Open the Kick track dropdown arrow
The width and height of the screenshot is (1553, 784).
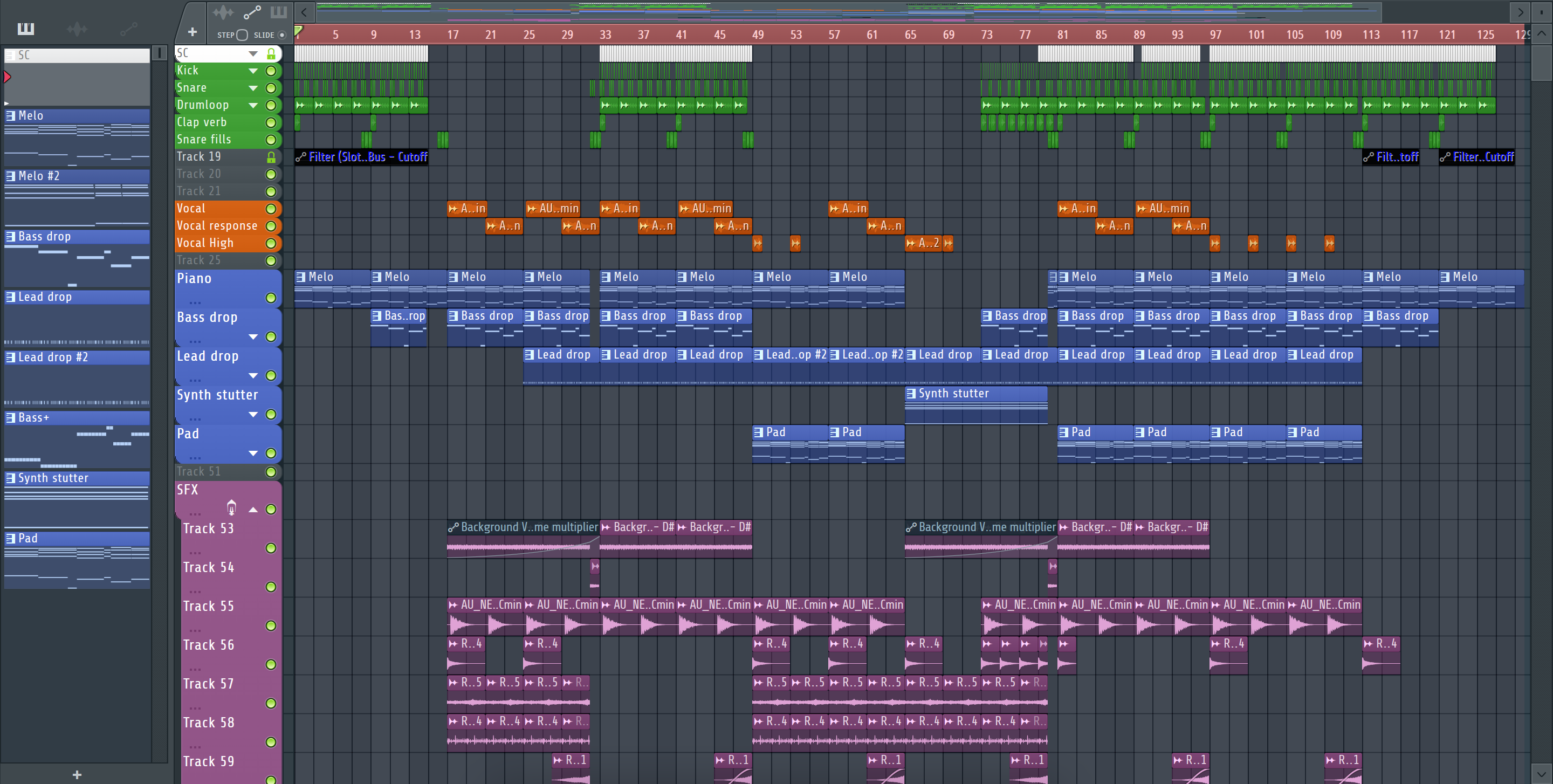[253, 71]
